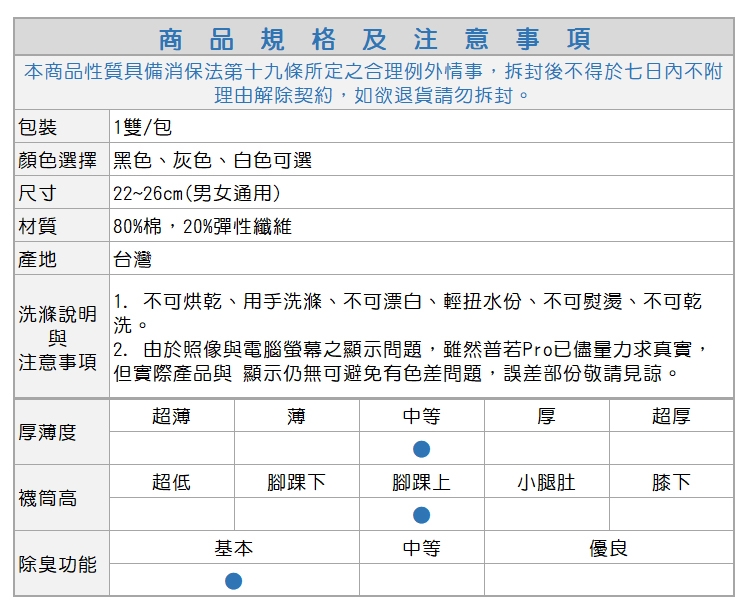Select the 黑色、灰色、白色可選 color text
Screen dimensions: 750x616
[x=213, y=160]
